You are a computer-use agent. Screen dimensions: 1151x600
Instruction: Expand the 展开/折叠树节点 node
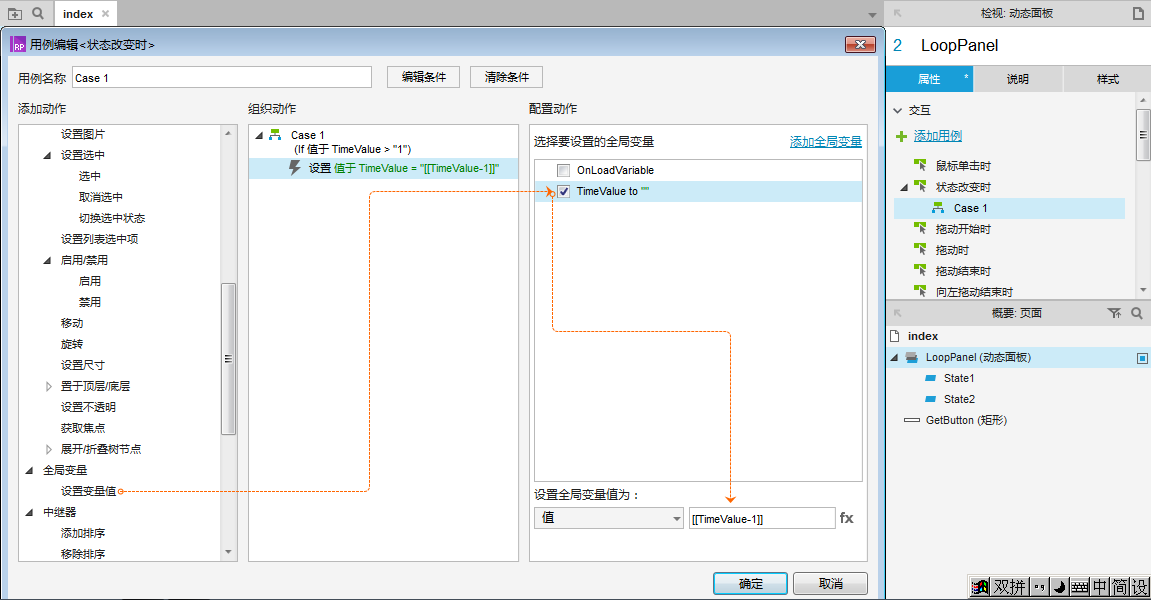coord(48,449)
